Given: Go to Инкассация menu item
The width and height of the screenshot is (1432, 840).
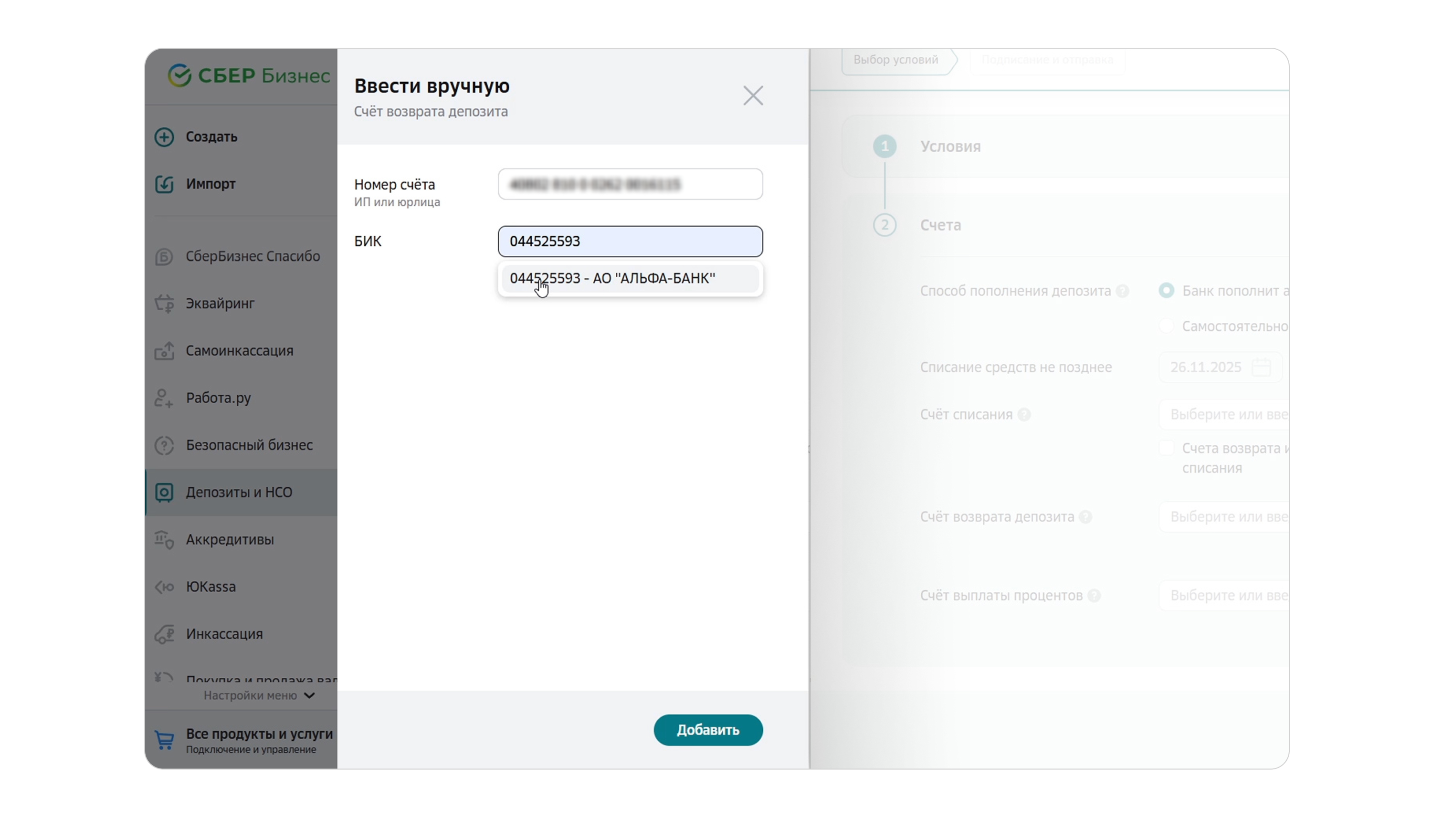Looking at the screenshot, I should [x=224, y=634].
